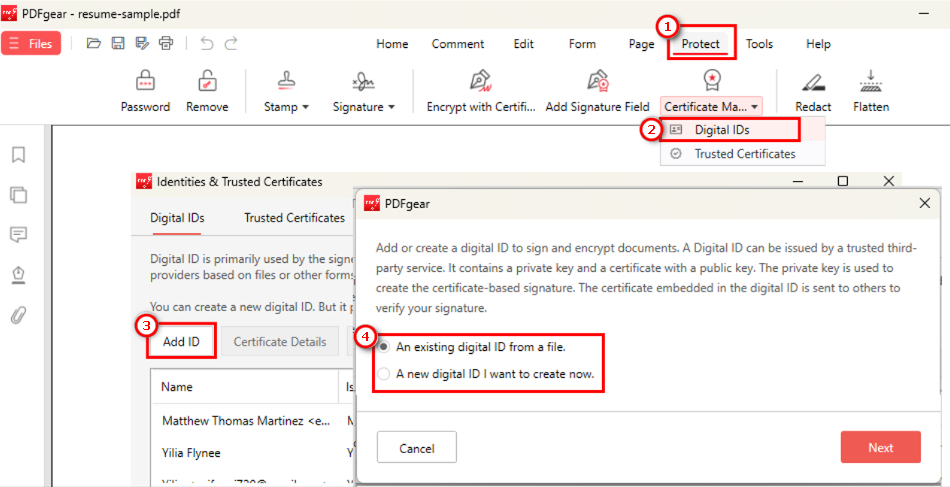Minimize the Identities & Trusted Certificates window

(x=798, y=181)
